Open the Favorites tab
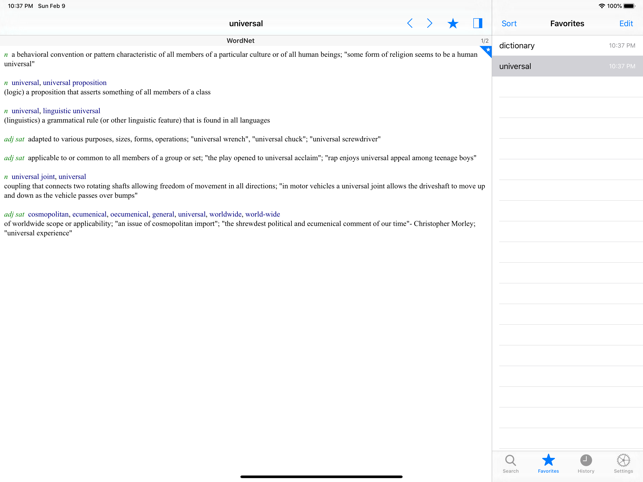 tap(548, 464)
